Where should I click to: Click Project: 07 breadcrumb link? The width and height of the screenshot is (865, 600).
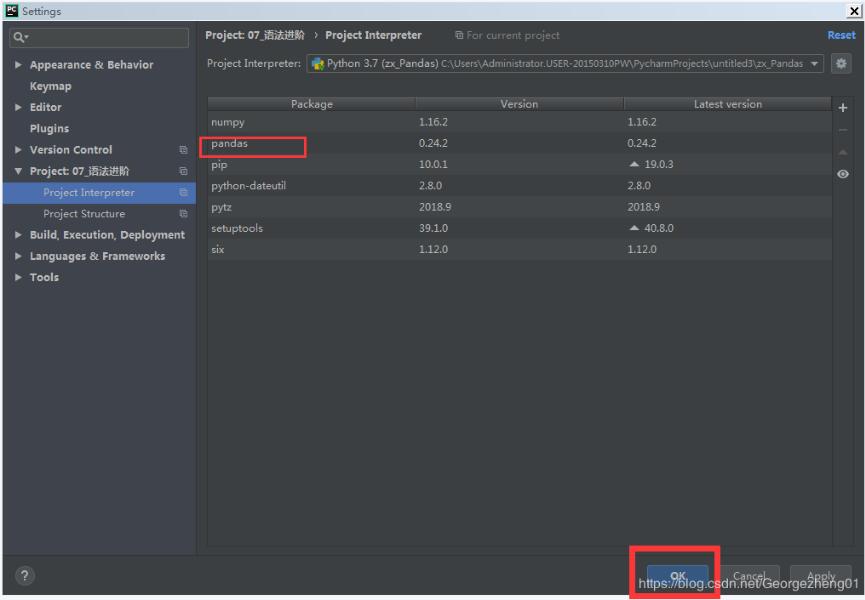(254, 35)
